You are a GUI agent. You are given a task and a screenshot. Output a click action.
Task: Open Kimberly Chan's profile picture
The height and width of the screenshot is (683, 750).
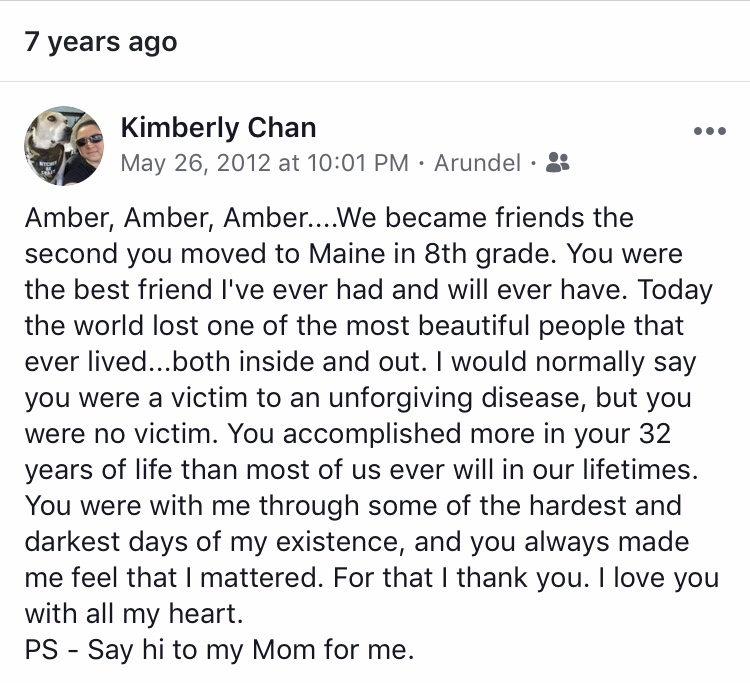coord(62,145)
